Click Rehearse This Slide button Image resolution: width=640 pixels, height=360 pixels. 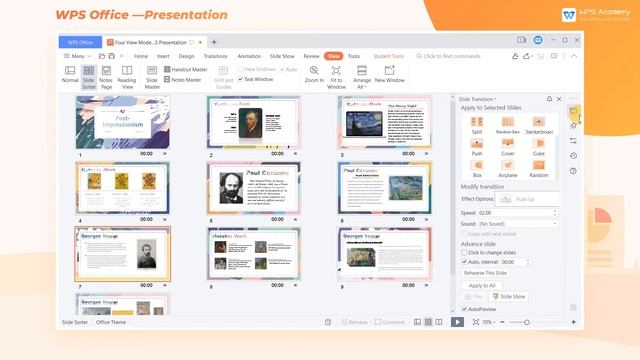coord(485,273)
